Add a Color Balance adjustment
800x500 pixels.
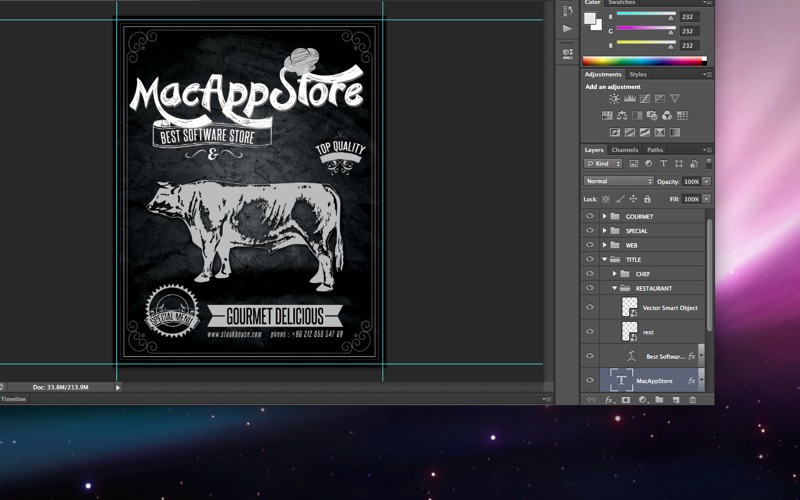point(622,115)
